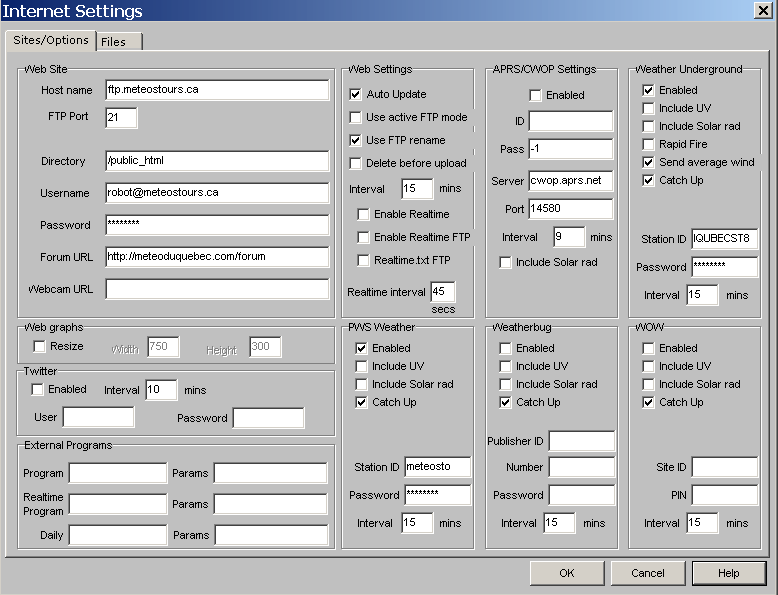Focus the Webcam URL text box
This screenshot has width=778, height=595.
pos(216,289)
